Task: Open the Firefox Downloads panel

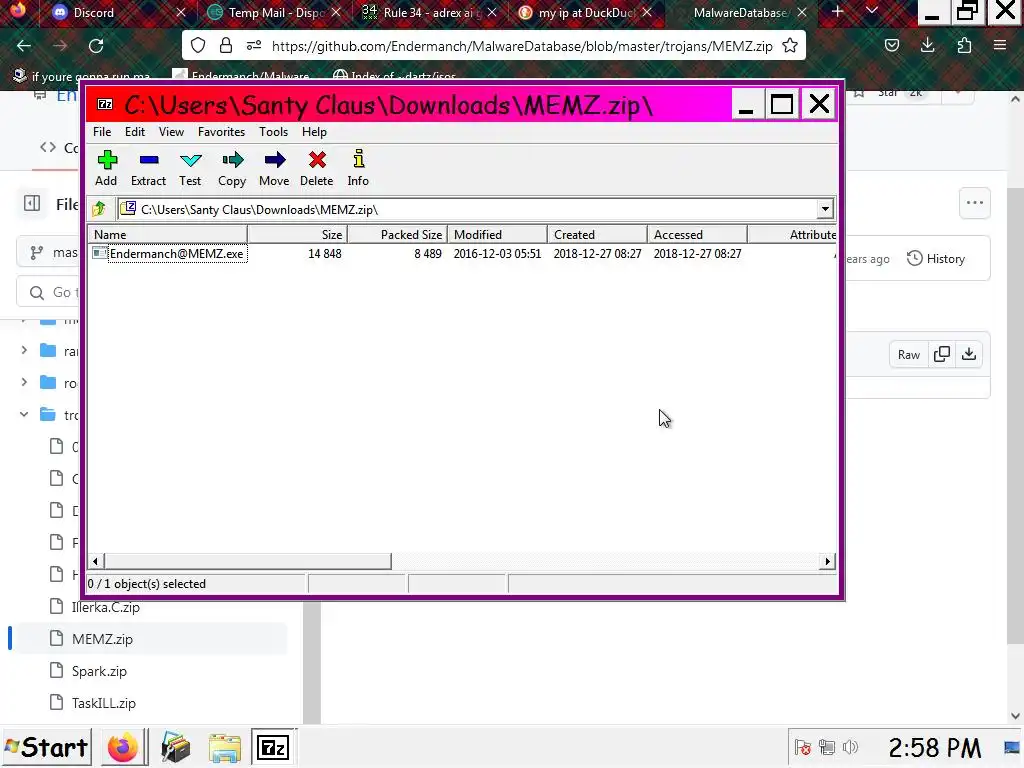Action: click(927, 46)
